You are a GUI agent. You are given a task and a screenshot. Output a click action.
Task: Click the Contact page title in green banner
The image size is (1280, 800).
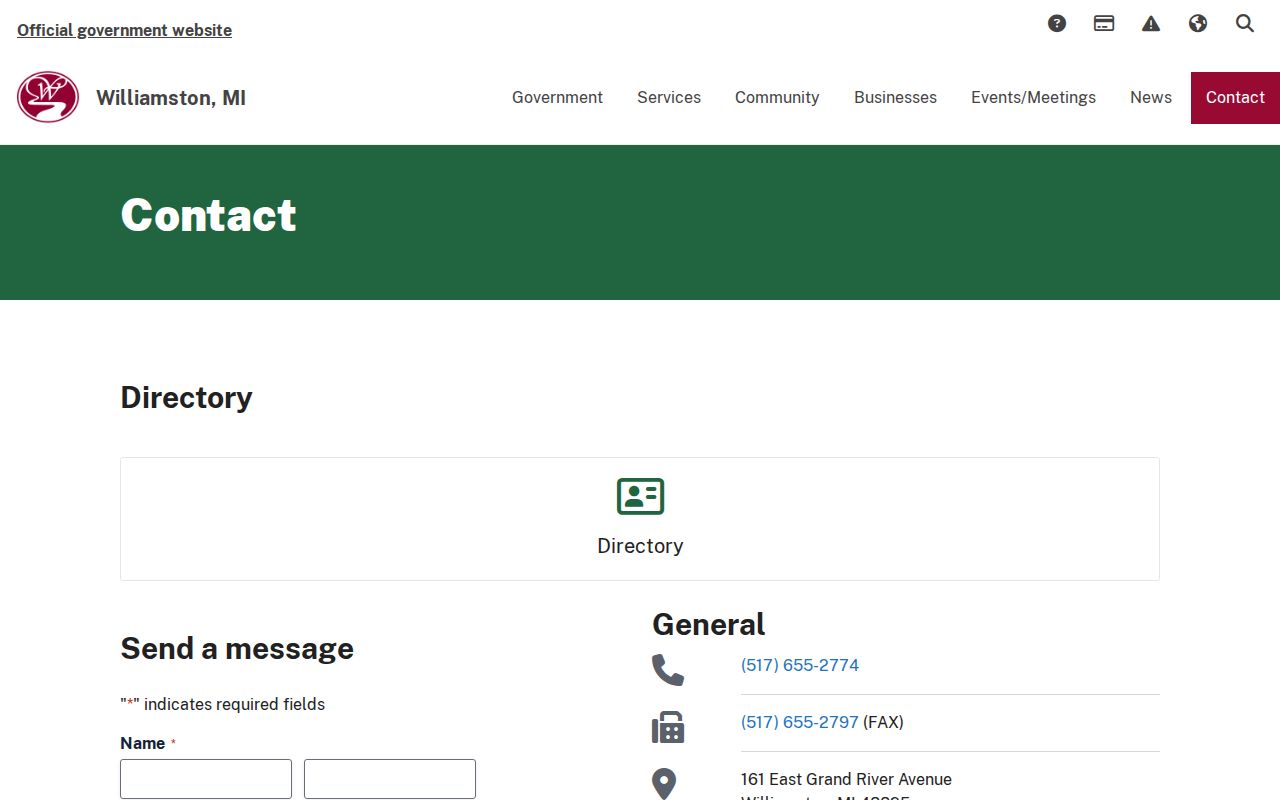point(208,215)
